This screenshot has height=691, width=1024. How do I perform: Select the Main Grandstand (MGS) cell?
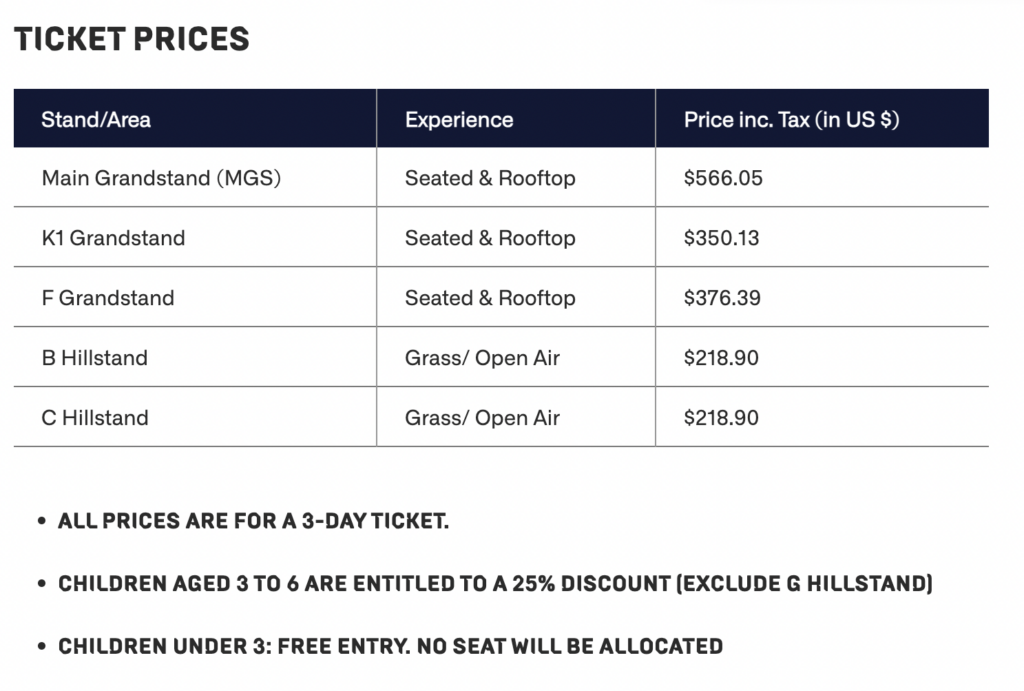point(161,178)
